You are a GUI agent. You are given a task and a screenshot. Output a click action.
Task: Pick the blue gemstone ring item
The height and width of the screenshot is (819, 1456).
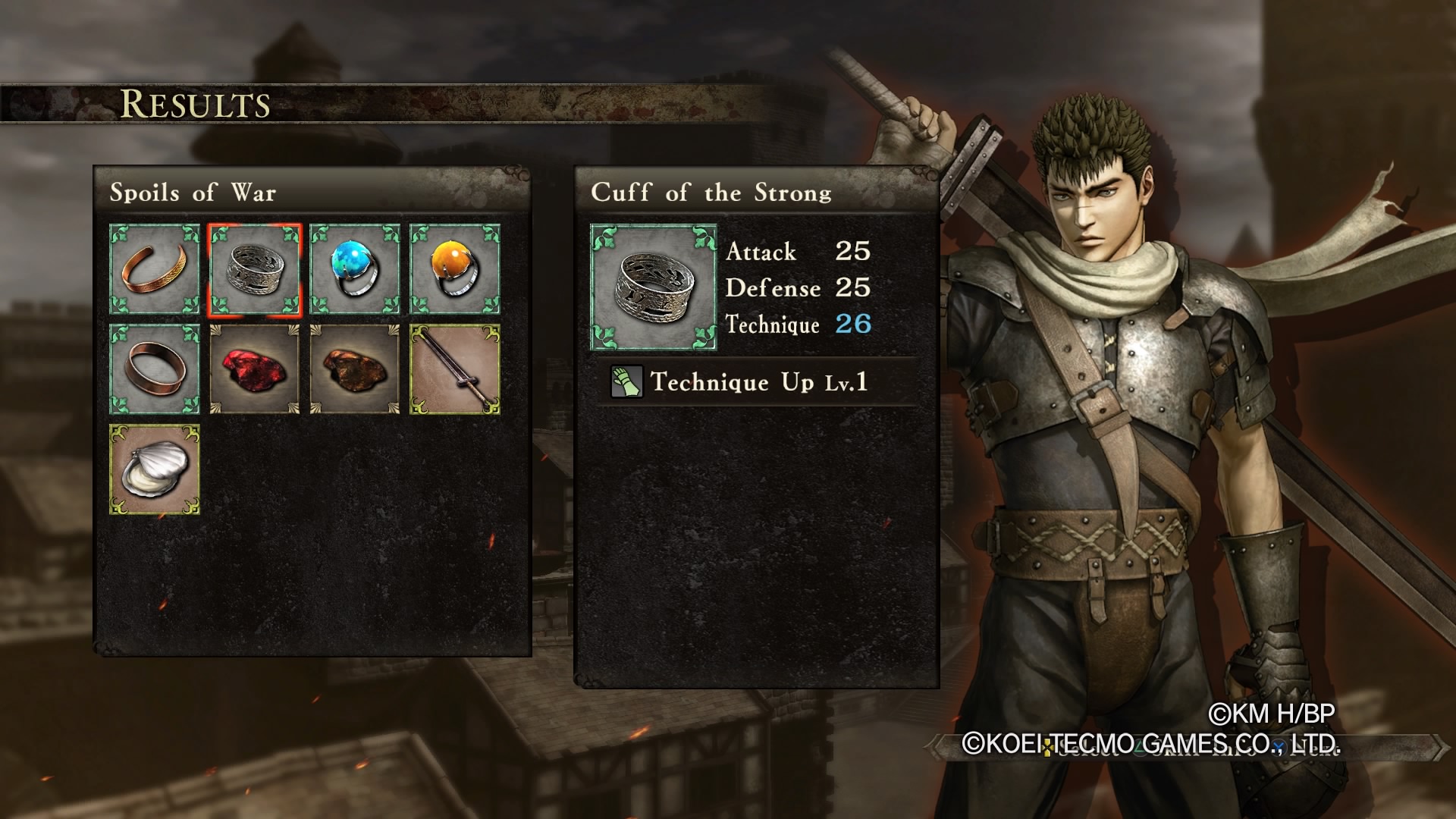point(355,269)
